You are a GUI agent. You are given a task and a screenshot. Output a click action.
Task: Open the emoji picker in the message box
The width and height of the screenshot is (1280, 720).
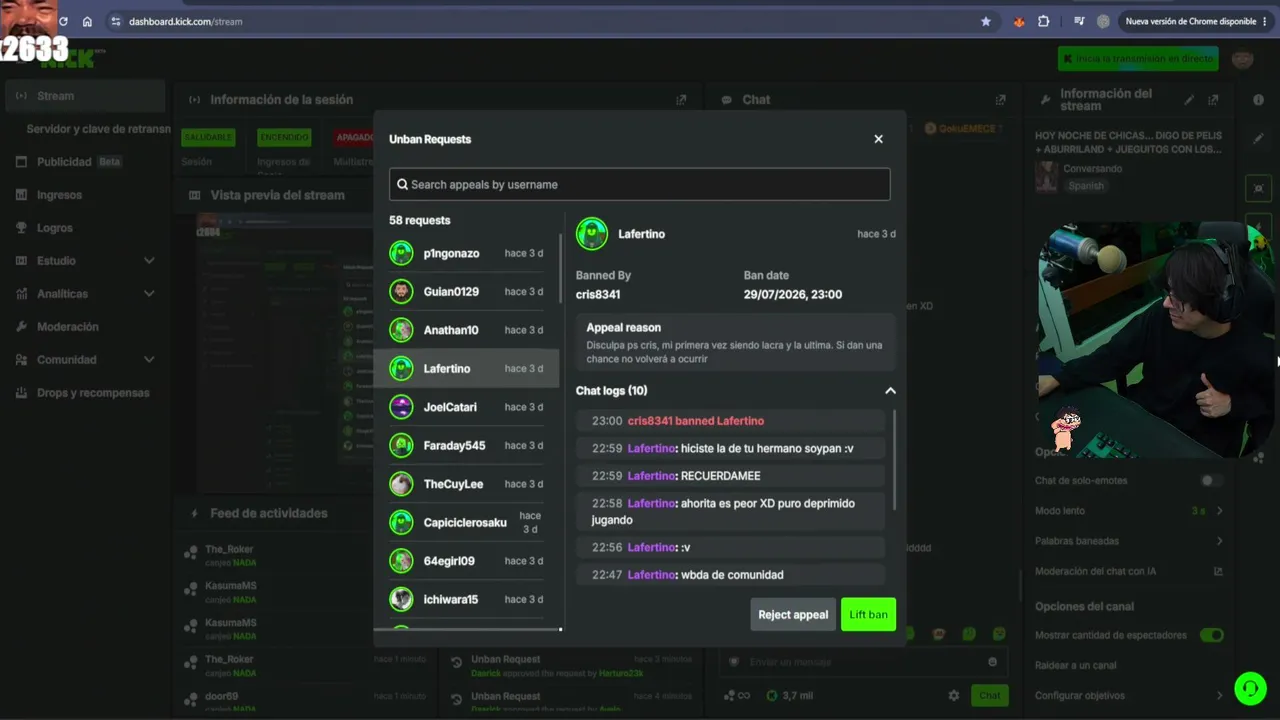tap(992, 662)
